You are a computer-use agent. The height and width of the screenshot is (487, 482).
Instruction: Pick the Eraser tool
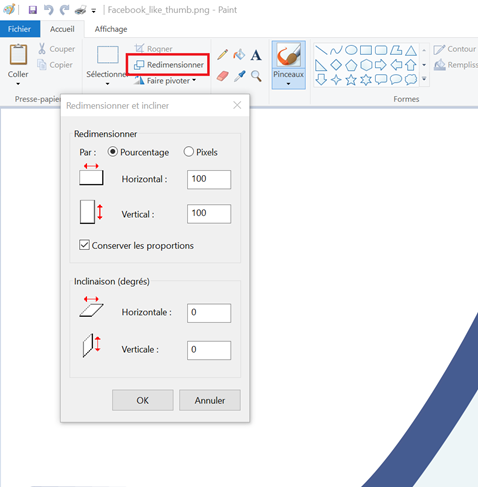223,76
